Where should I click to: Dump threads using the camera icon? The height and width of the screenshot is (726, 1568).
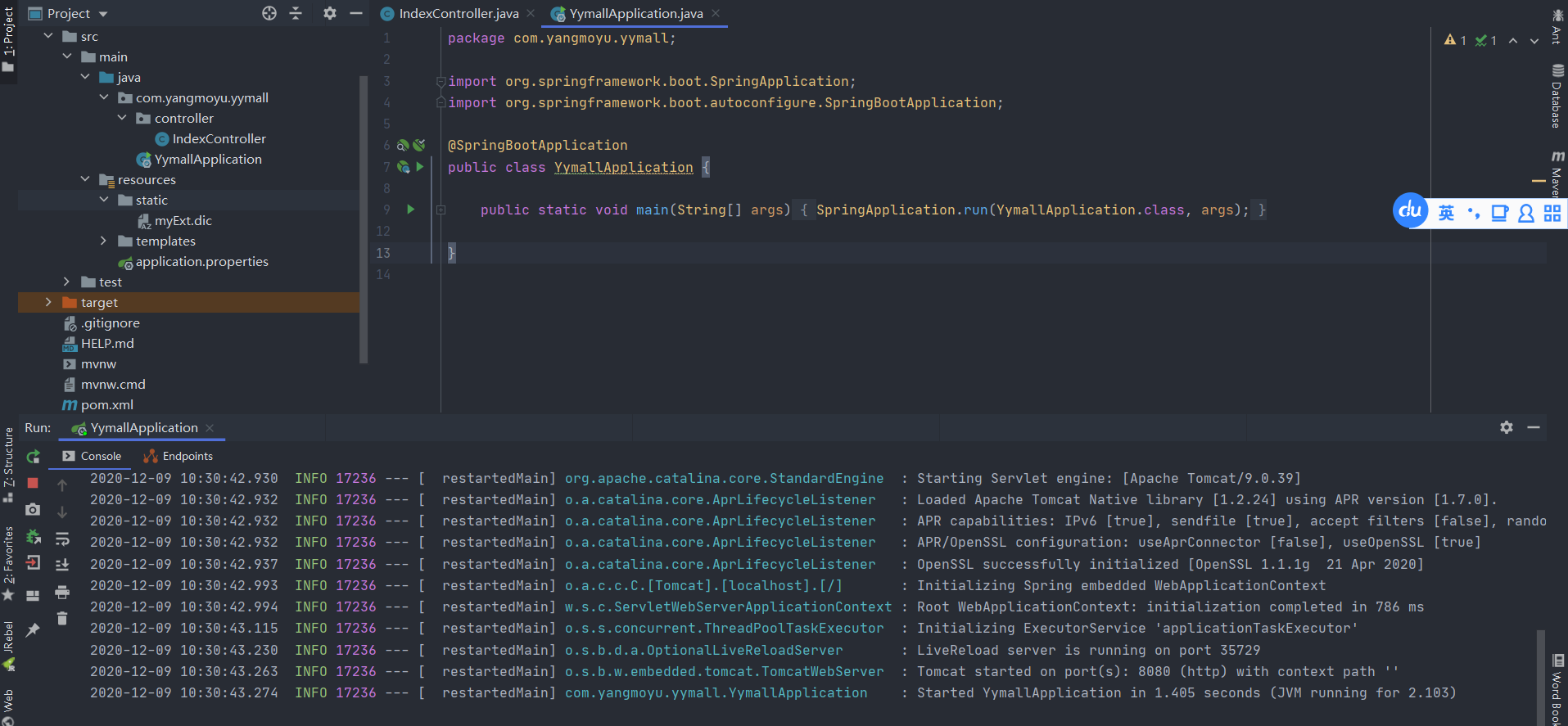click(33, 510)
